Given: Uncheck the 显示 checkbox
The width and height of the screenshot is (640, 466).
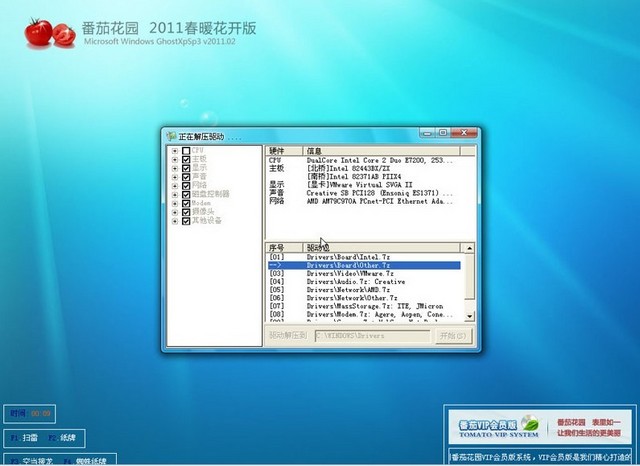Looking at the screenshot, I should 186,168.
